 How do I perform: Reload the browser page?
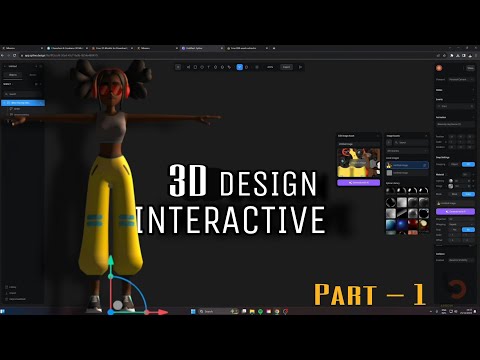coord(15,55)
